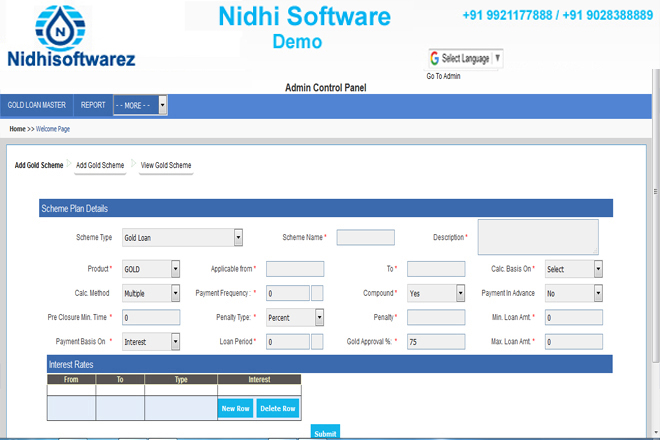The height and width of the screenshot is (440, 660).
Task: Click the Gold Approval % field
Action: tap(436, 342)
